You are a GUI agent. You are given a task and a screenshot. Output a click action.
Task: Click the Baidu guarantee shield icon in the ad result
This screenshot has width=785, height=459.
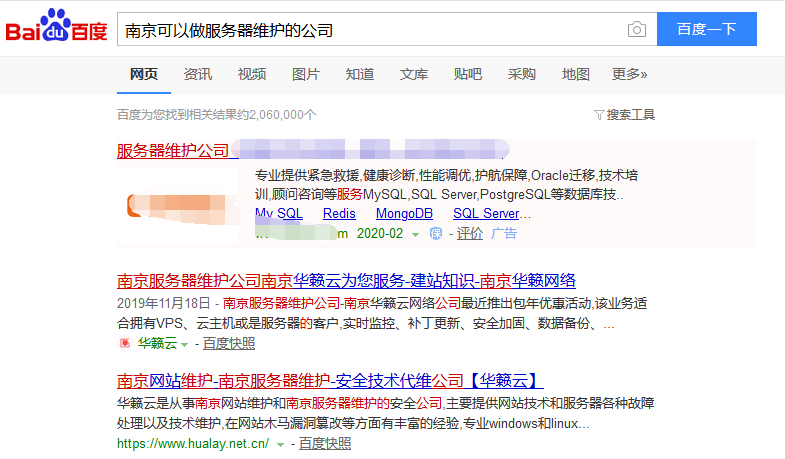click(436, 234)
